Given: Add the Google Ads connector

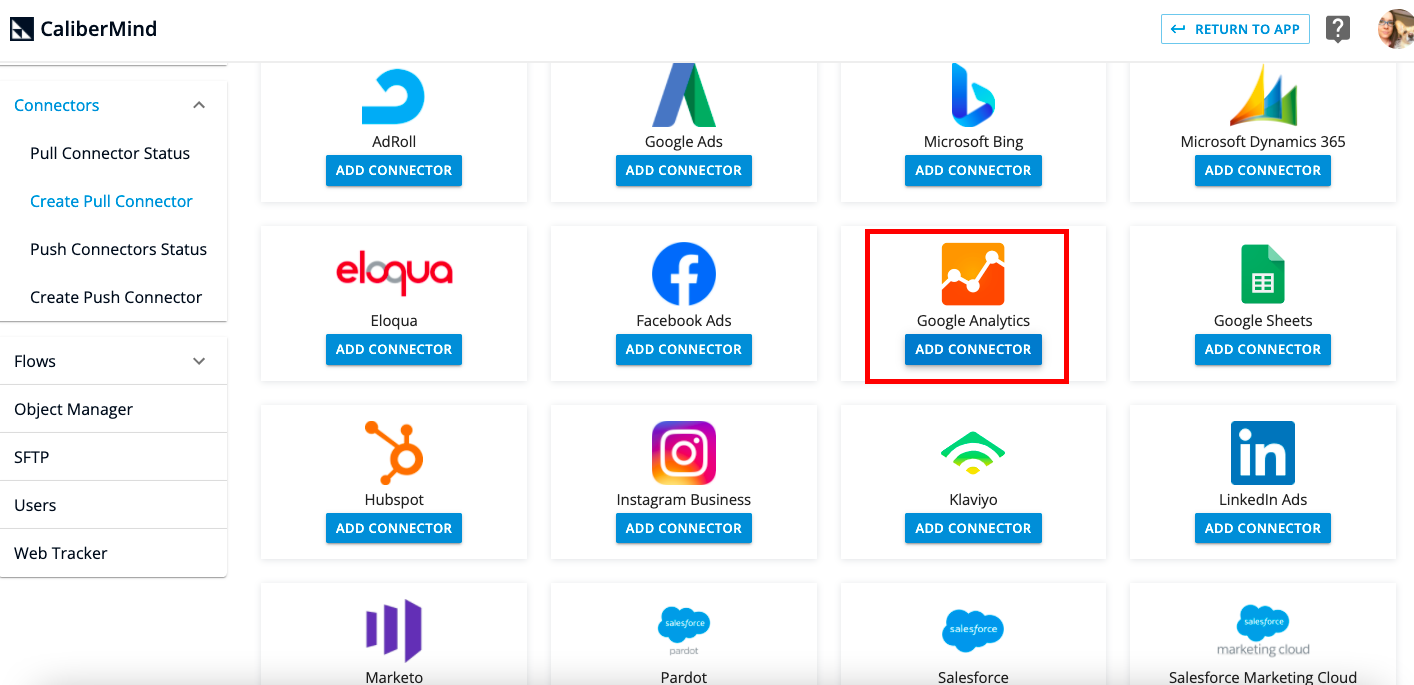Looking at the screenshot, I should click(x=684, y=170).
